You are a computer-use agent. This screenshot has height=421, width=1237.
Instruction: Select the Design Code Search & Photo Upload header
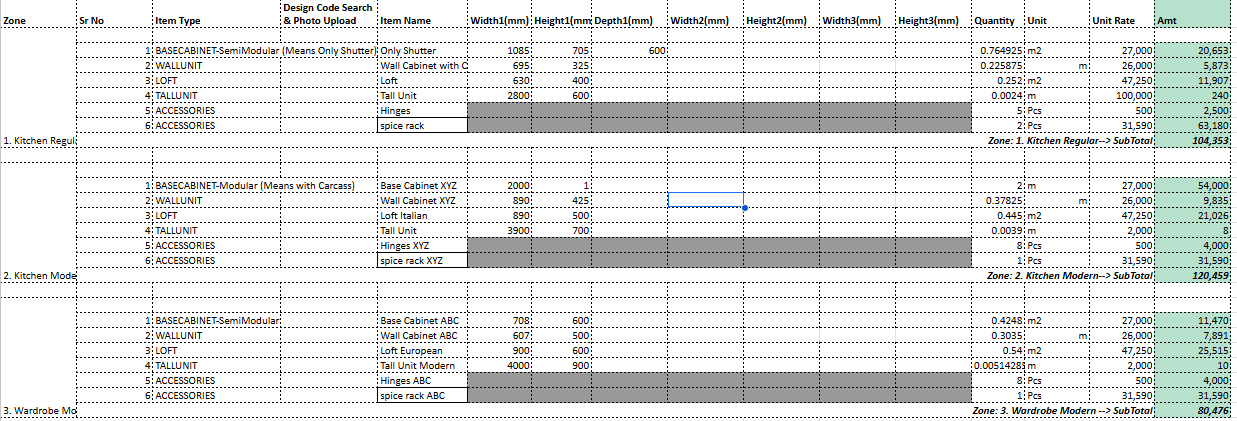(328, 14)
